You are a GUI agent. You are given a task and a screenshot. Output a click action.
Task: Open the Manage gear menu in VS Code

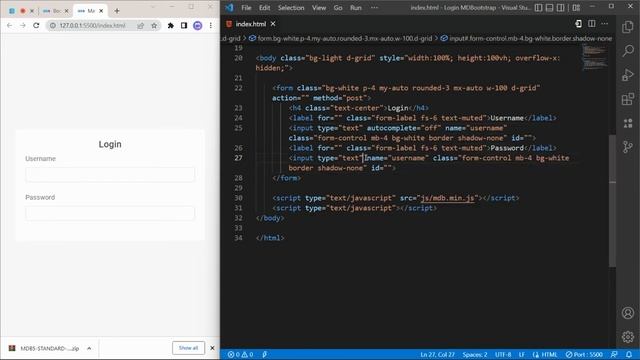click(x=628, y=337)
